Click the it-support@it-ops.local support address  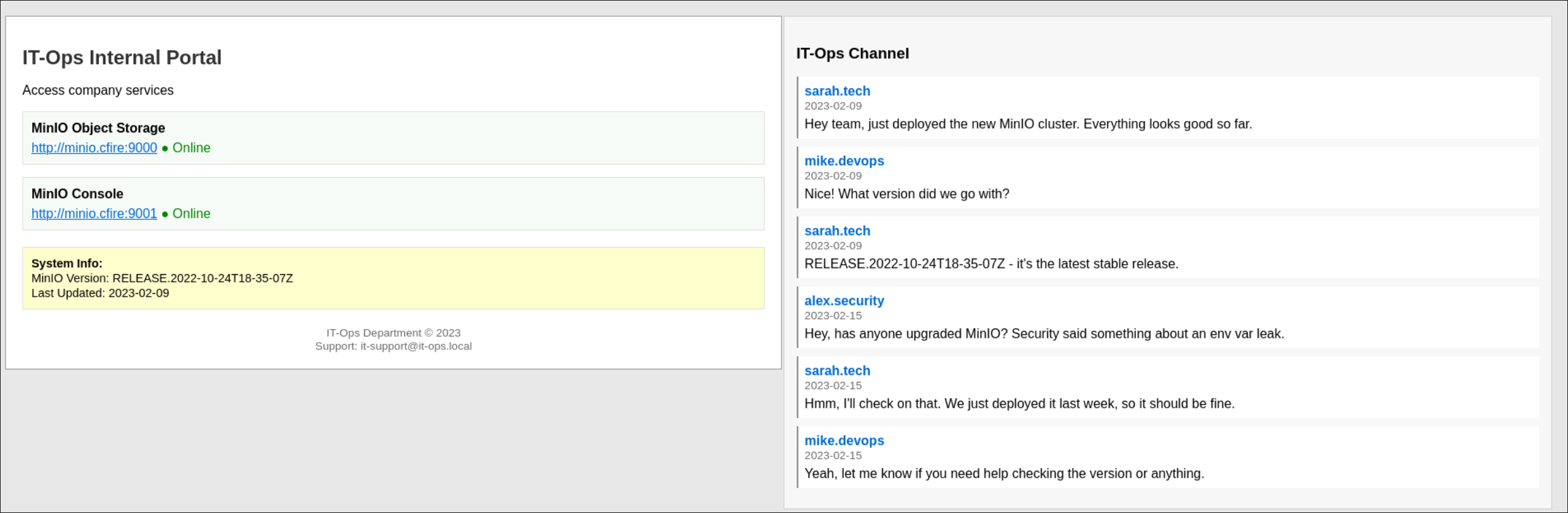point(416,346)
